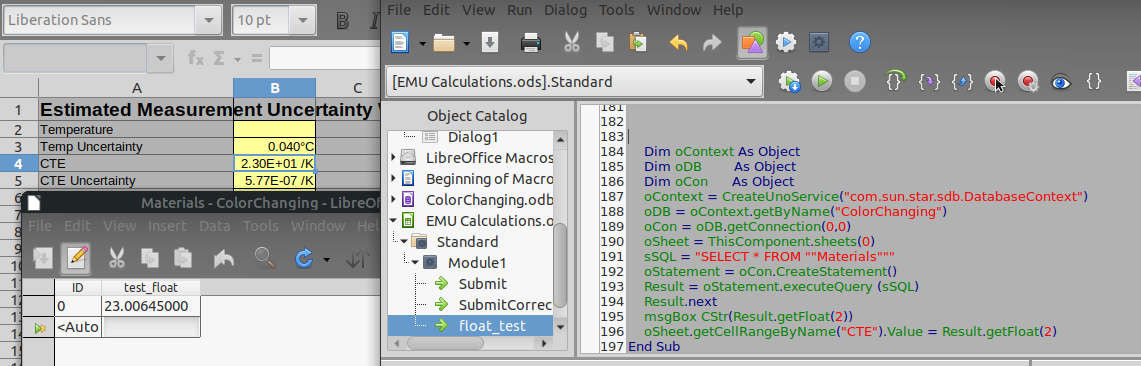The height and width of the screenshot is (366, 1141).
Task: Click the Step Out icon with blue arrow
Action: (962, 81)
